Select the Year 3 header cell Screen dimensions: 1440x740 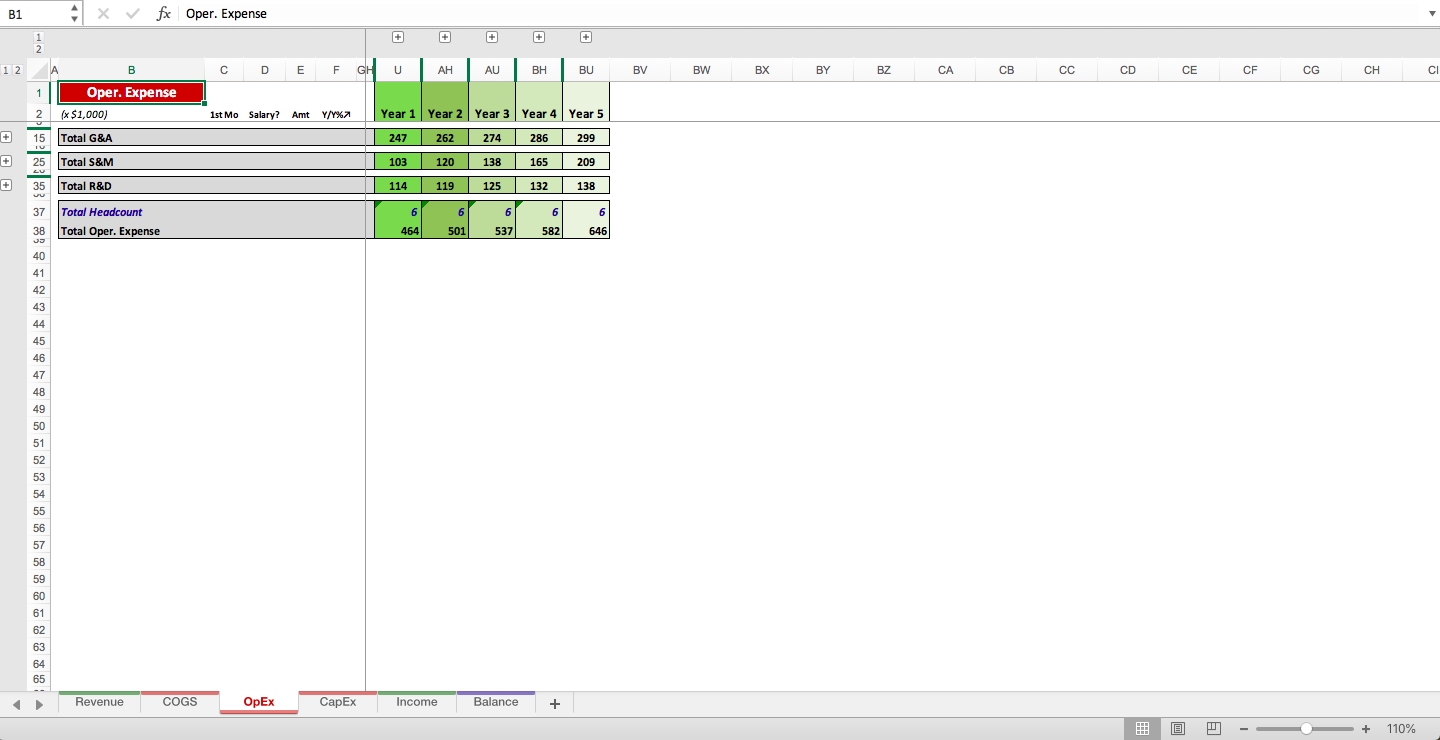[x=492, y=113]
